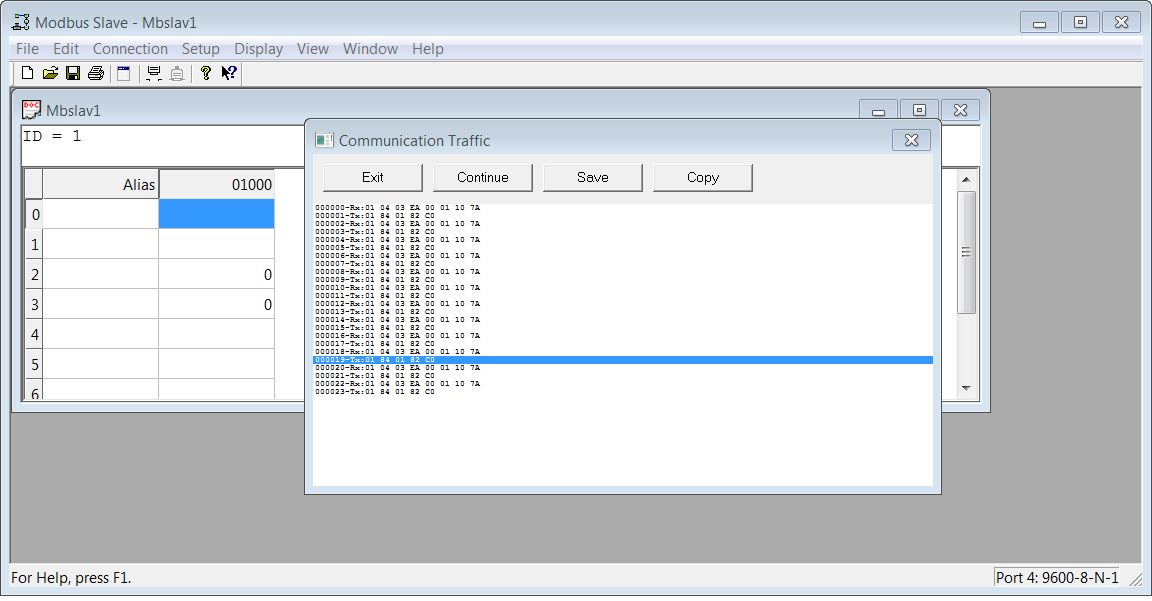The image size is (1152, 601).
Task: Open the Window menu
Action: 370,48
